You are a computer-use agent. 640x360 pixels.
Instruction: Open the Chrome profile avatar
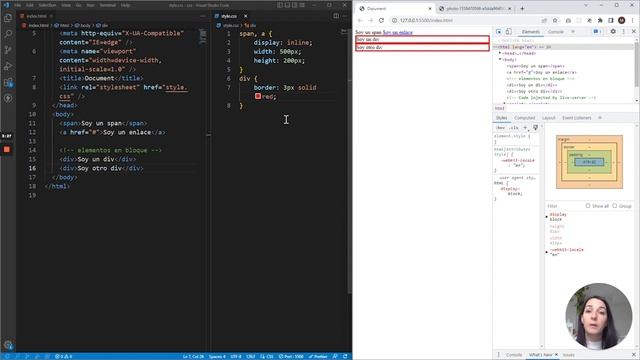(621, 20)
